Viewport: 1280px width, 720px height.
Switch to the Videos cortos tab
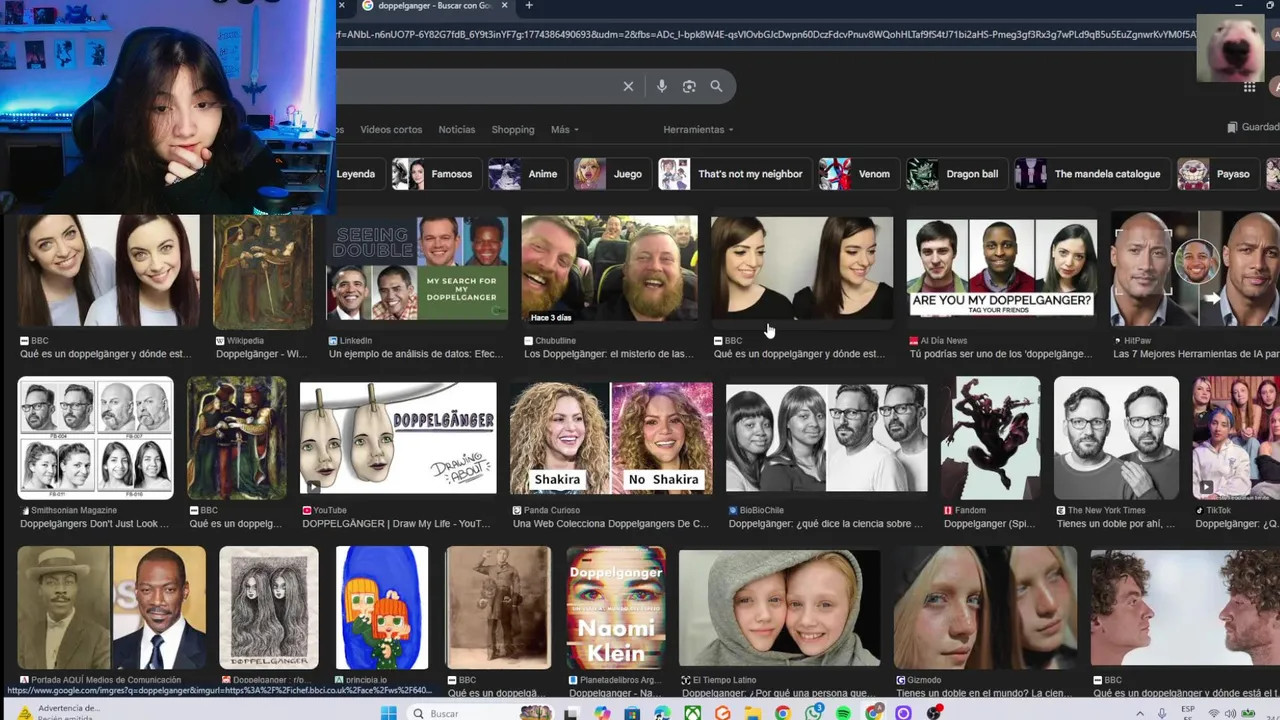click(x=391, y=130)
